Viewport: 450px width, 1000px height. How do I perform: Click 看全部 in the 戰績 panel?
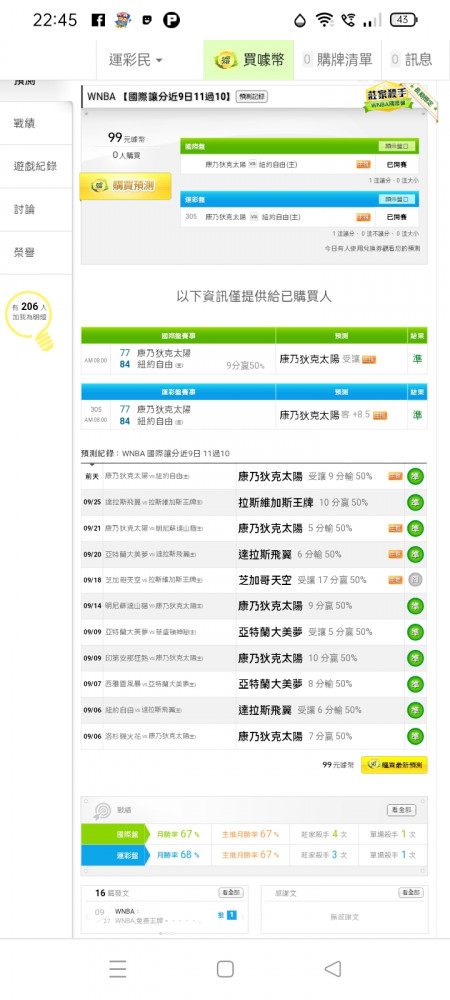pos(402,810)
